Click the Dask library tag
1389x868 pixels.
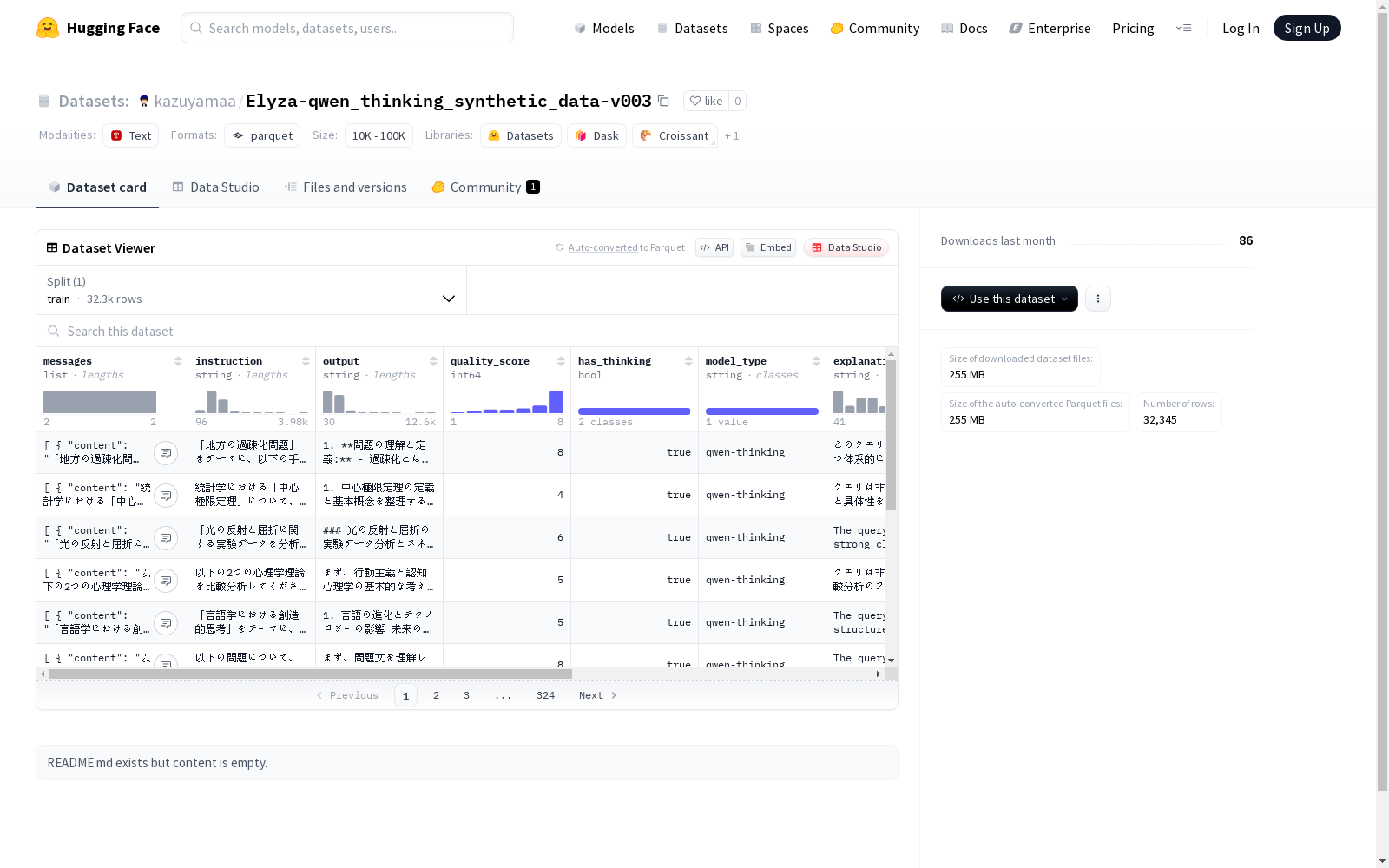596,135
